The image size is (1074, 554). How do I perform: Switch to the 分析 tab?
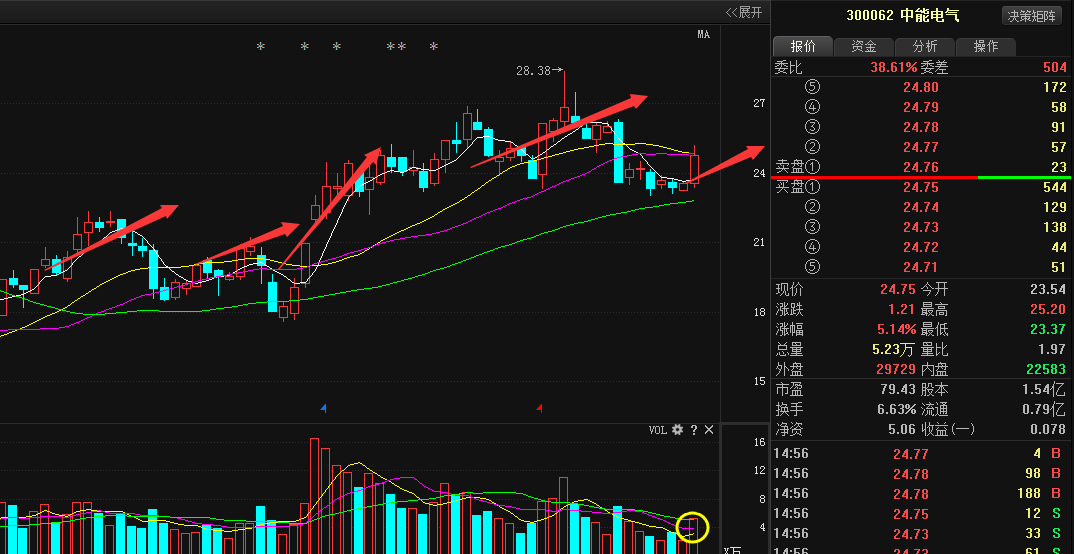coord(925,46)
